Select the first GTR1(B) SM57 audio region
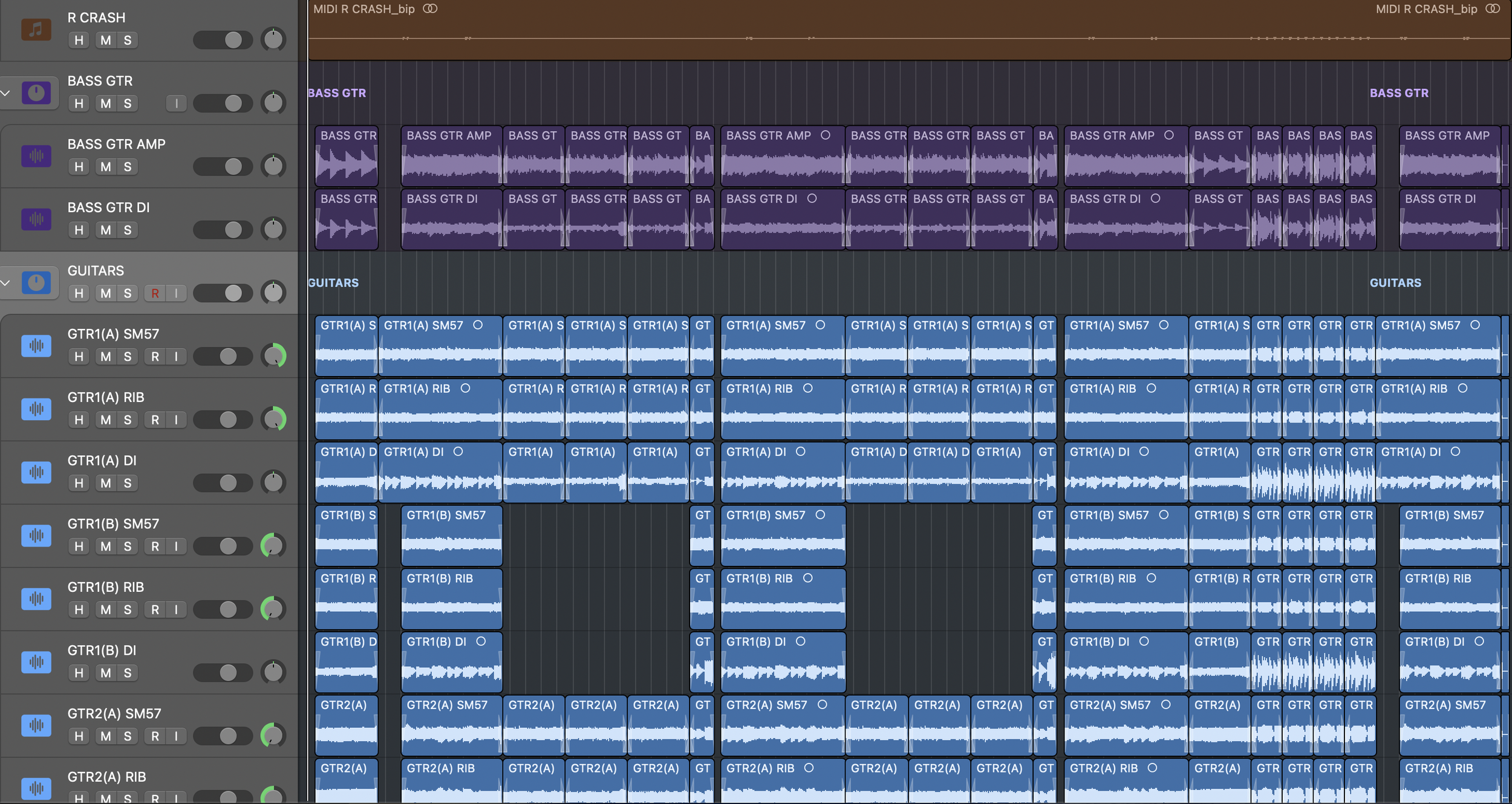 347,536
